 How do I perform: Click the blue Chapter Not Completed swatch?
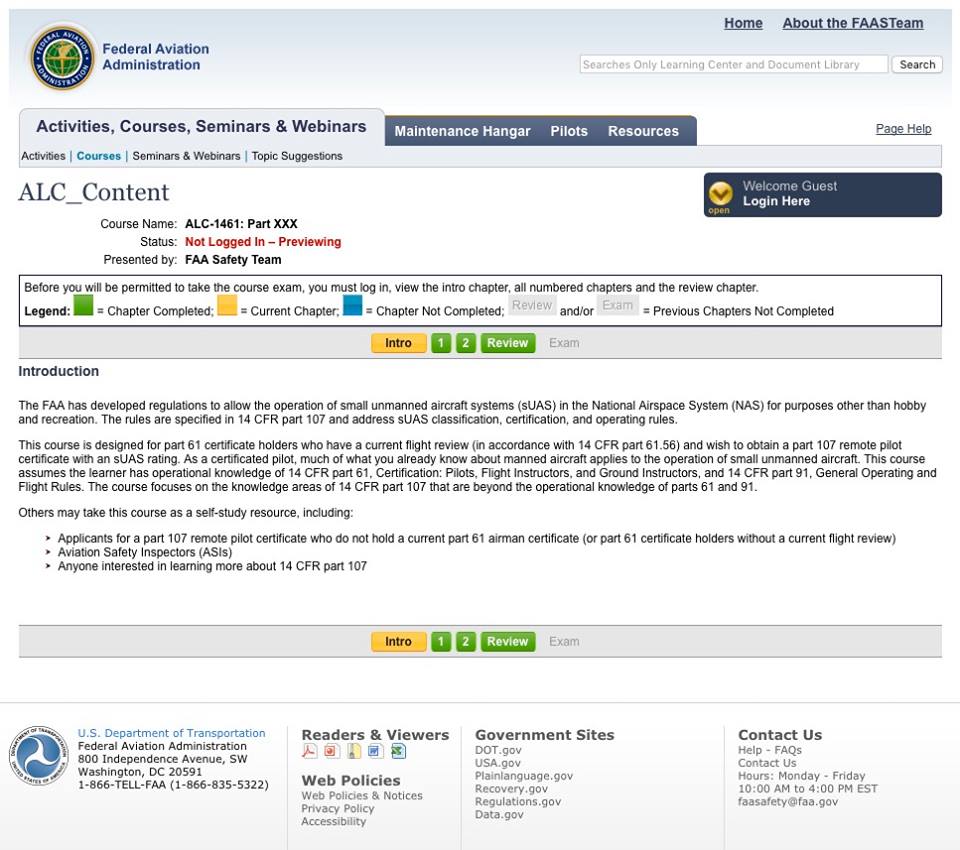352,307
